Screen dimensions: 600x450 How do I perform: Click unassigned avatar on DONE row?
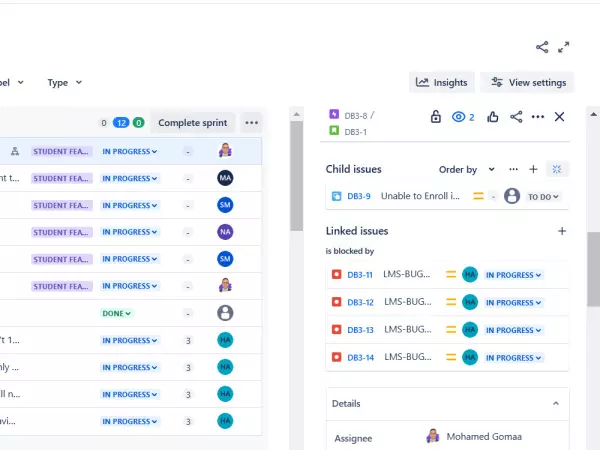point(225,313)
